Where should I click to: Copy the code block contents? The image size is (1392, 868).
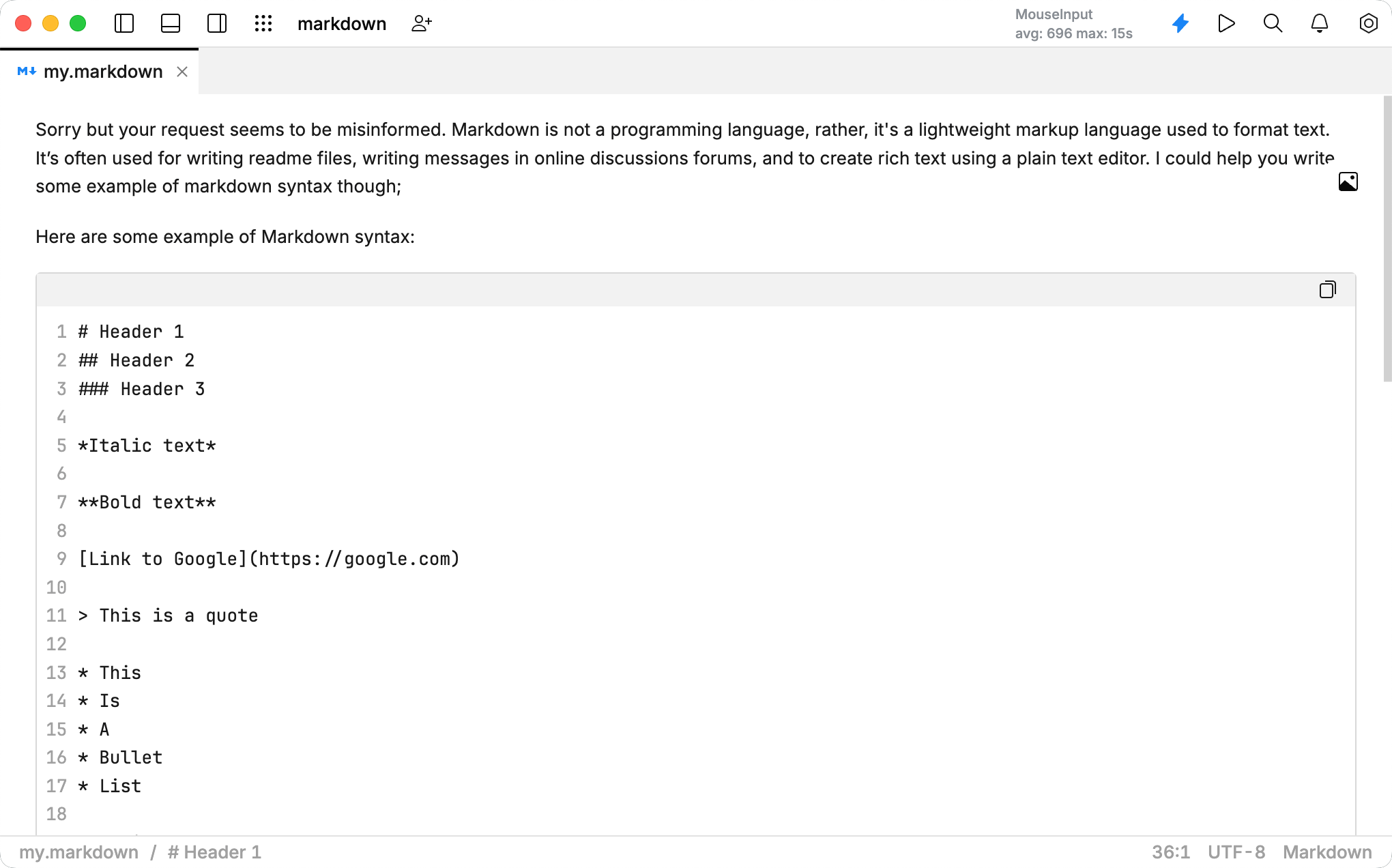coord(1327,289)
